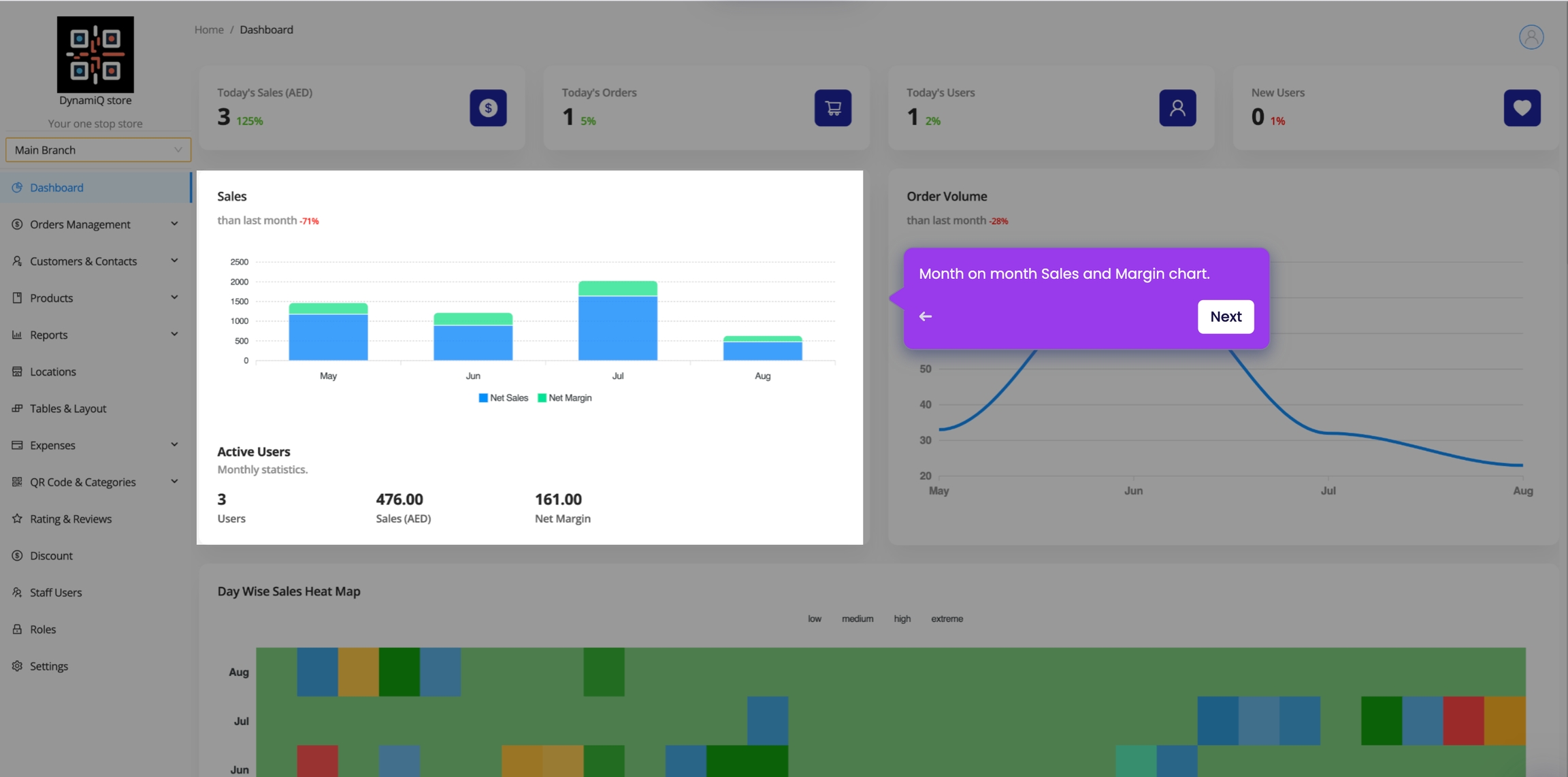Click the Home breadcrumb link
Screen dimensions: 1568x777
coord(209,30)
